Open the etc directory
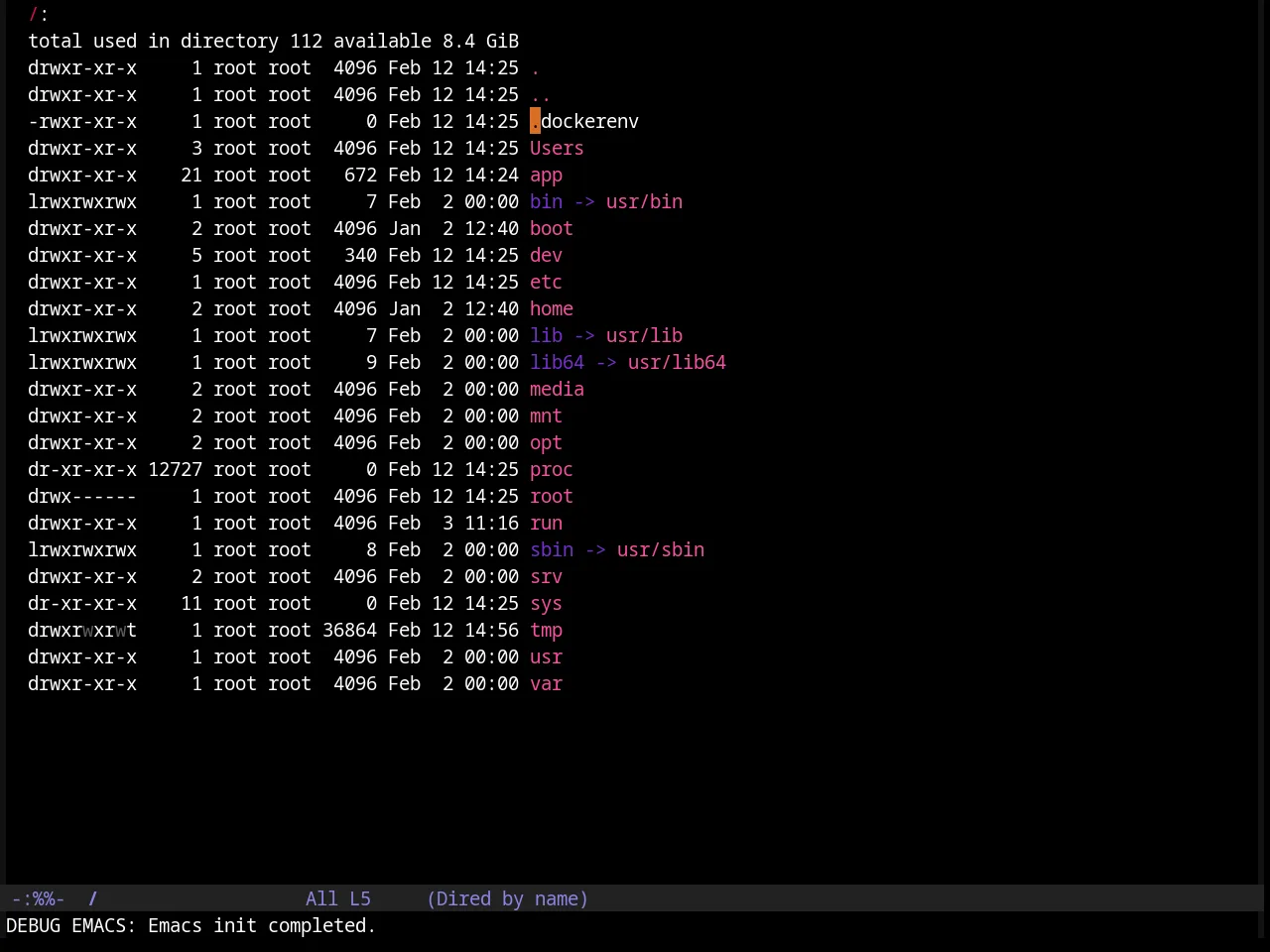 coord(546,282)
